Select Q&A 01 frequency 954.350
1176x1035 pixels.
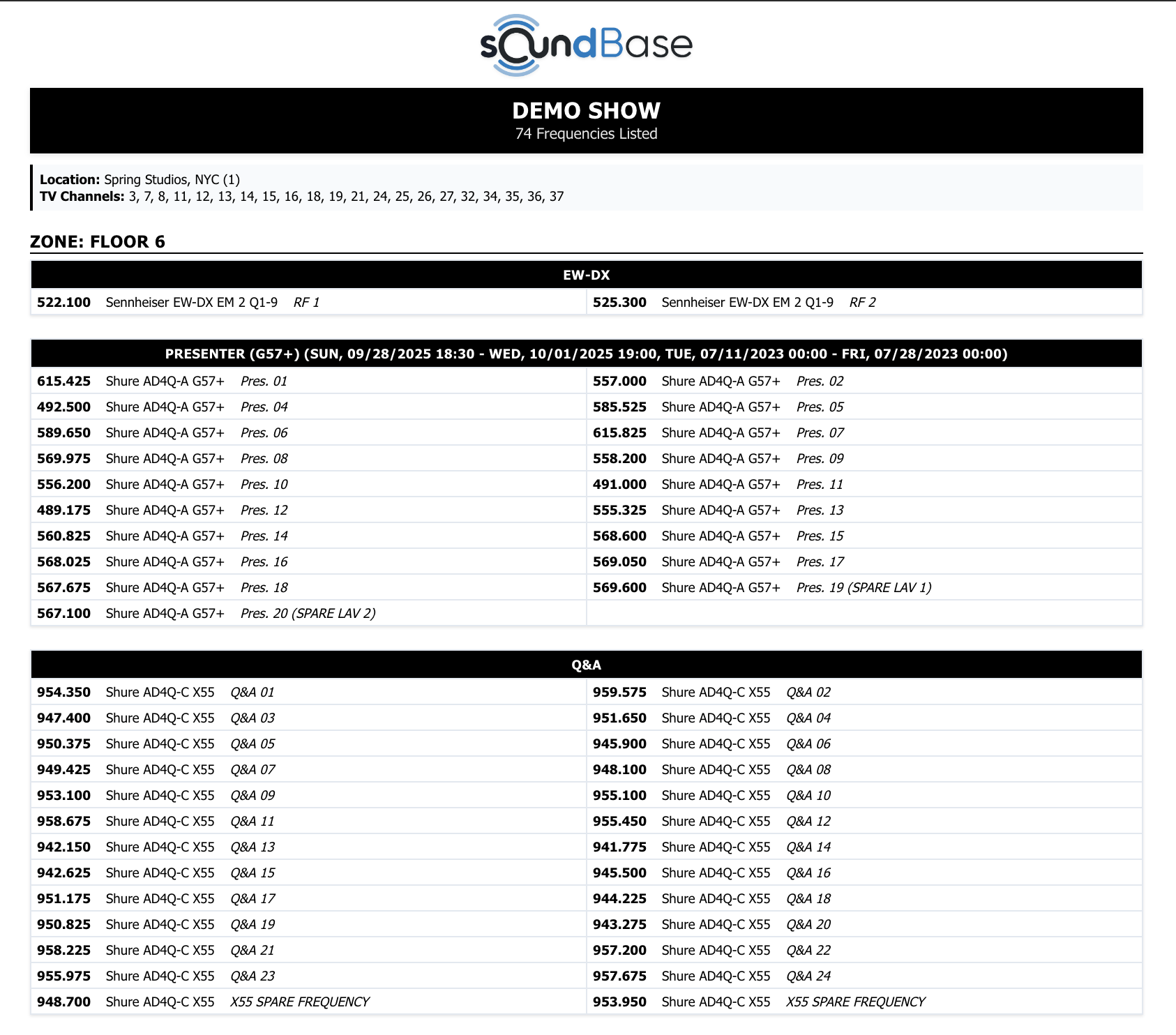pyautogui.click(x=63, y=692)
